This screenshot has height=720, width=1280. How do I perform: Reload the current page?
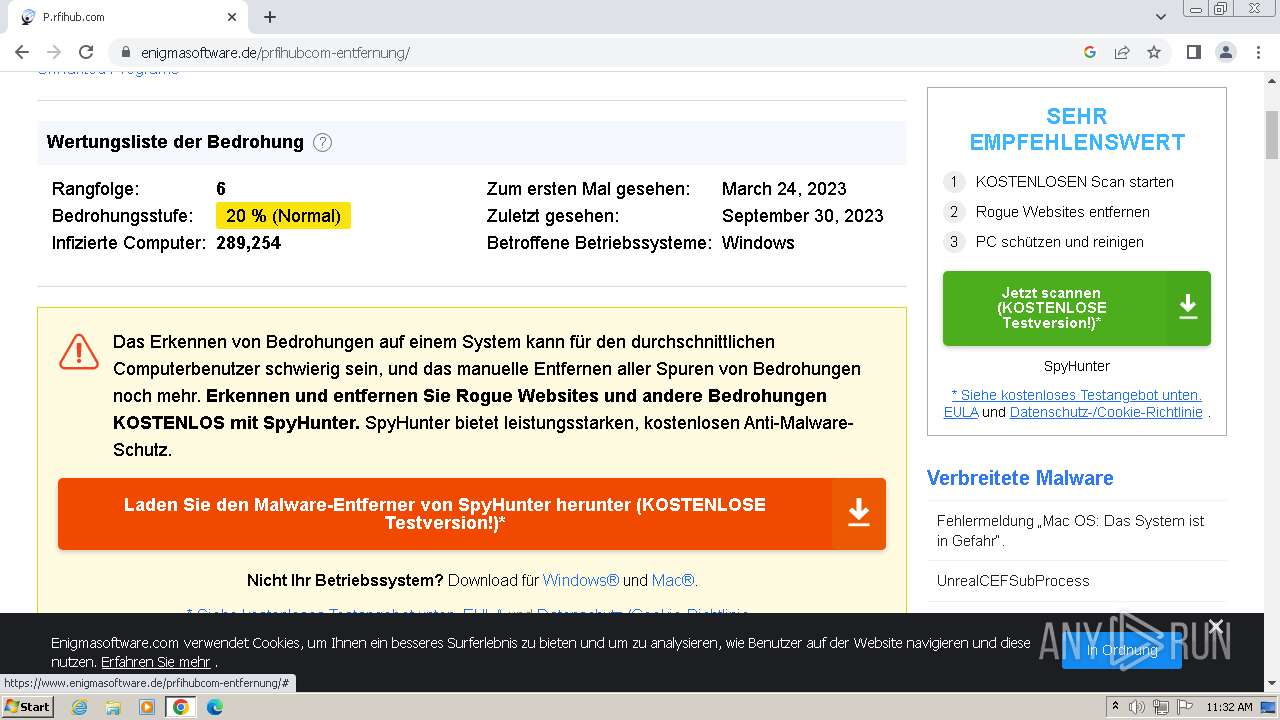click(86, 52)
